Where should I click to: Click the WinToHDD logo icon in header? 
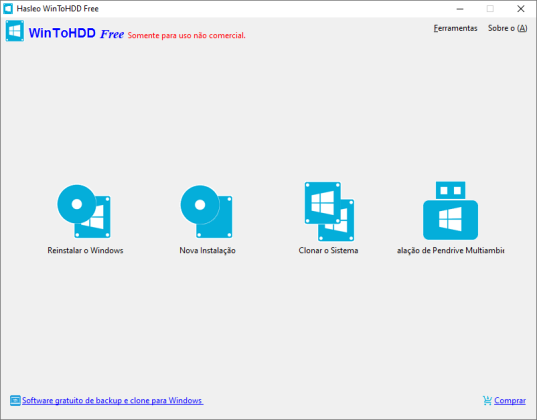[x=15, y=31]
